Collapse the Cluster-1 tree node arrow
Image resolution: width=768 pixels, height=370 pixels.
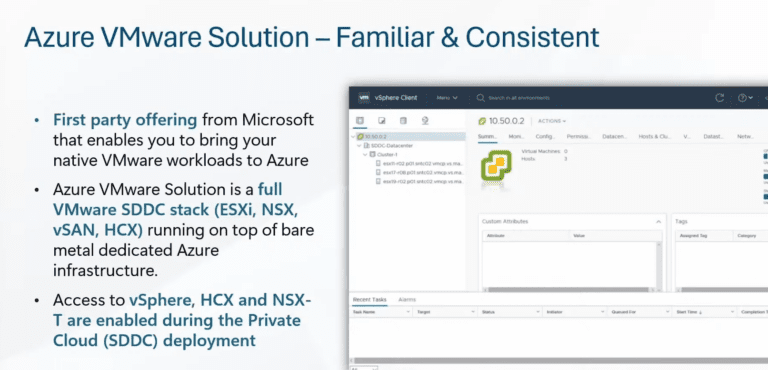click(365, 154)
